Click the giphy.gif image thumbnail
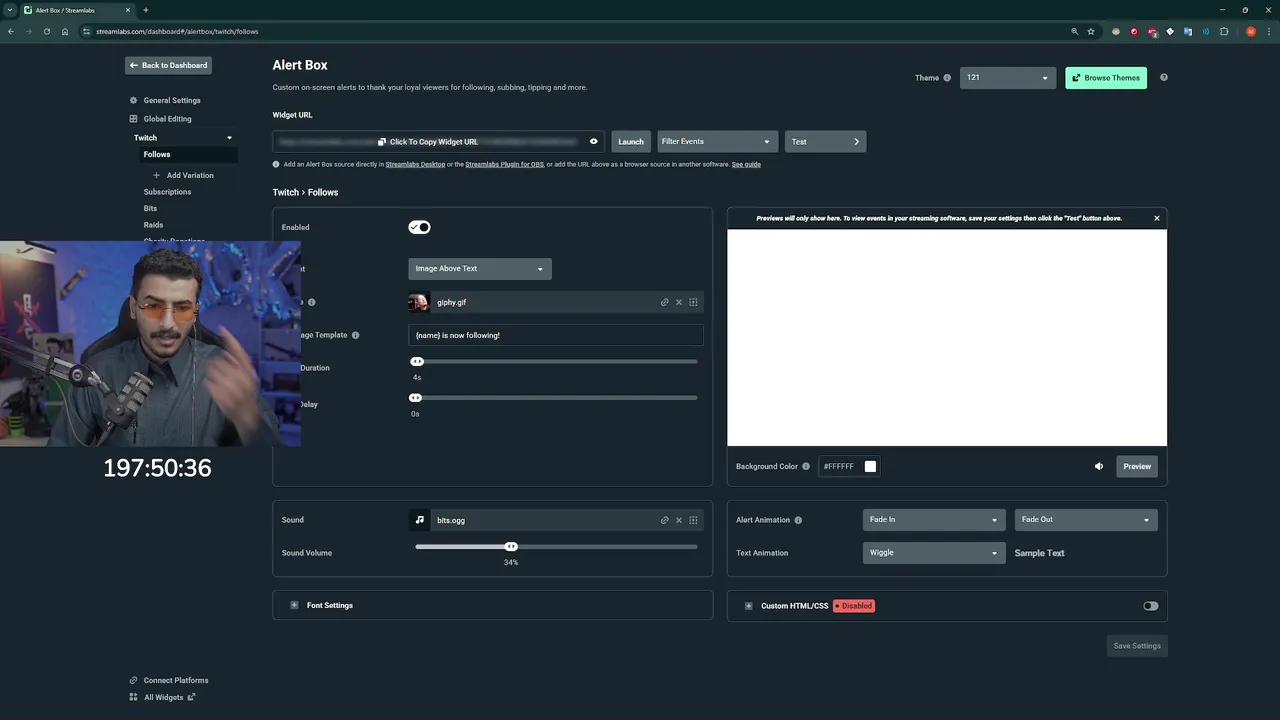 [x=419, y=302]
